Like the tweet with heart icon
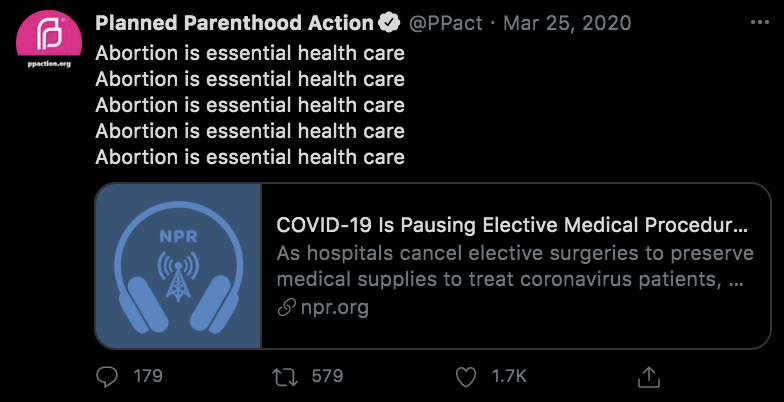The width and height of the screenshot is (784, 402). pyautogui.click(x=466, y=376)
